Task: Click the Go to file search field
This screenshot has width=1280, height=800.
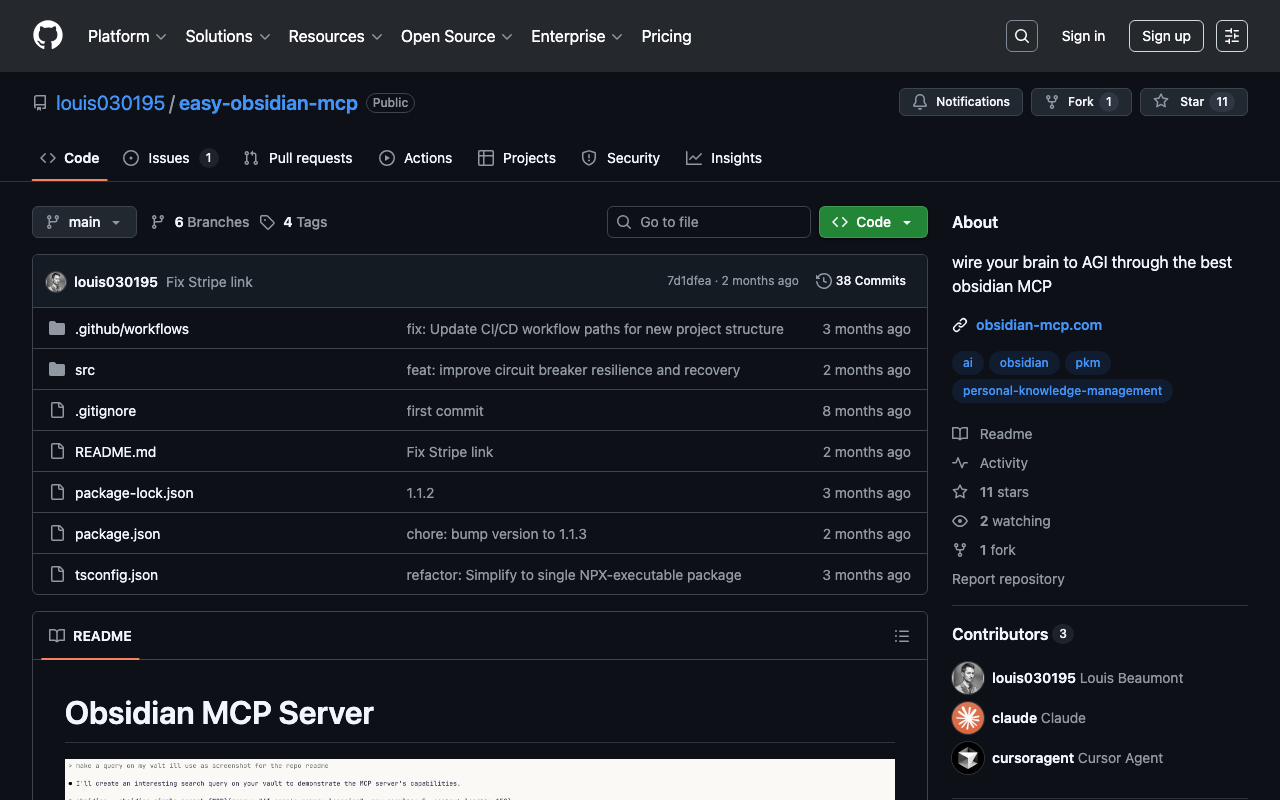Action: pos(708,222)
